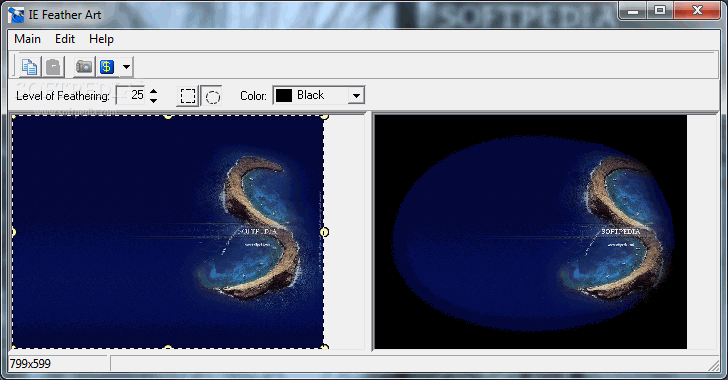Open the Edit menu
728x380 pixels.
65,39
